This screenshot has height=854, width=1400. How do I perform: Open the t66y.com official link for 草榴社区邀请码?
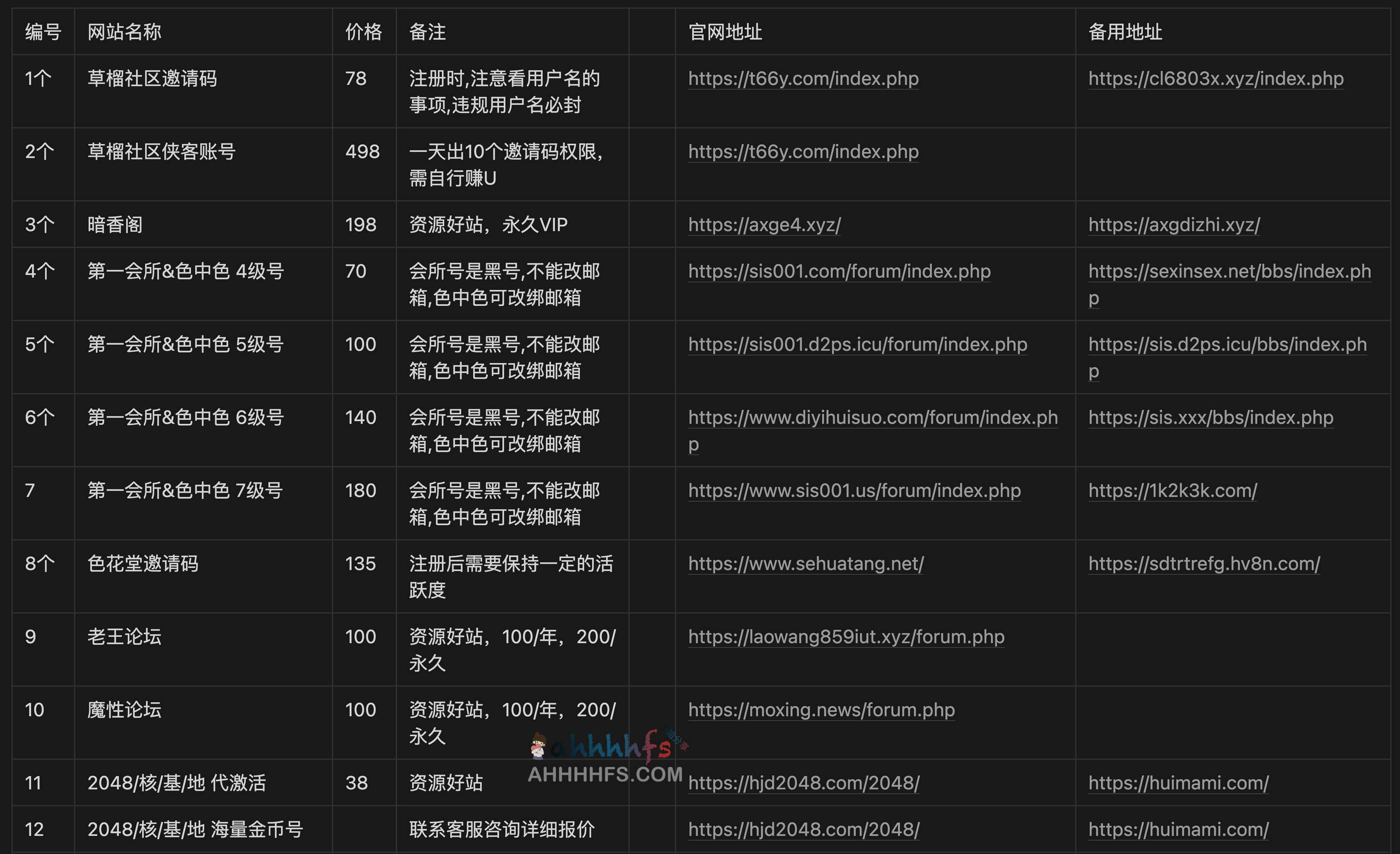(803, 79)
